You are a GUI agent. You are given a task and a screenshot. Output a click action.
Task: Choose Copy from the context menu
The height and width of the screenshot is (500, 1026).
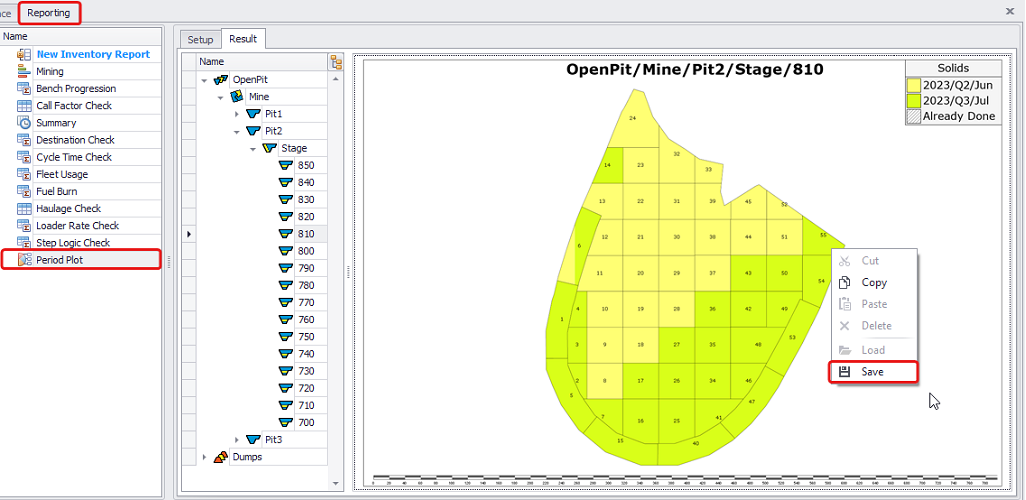tap(873, 283)
